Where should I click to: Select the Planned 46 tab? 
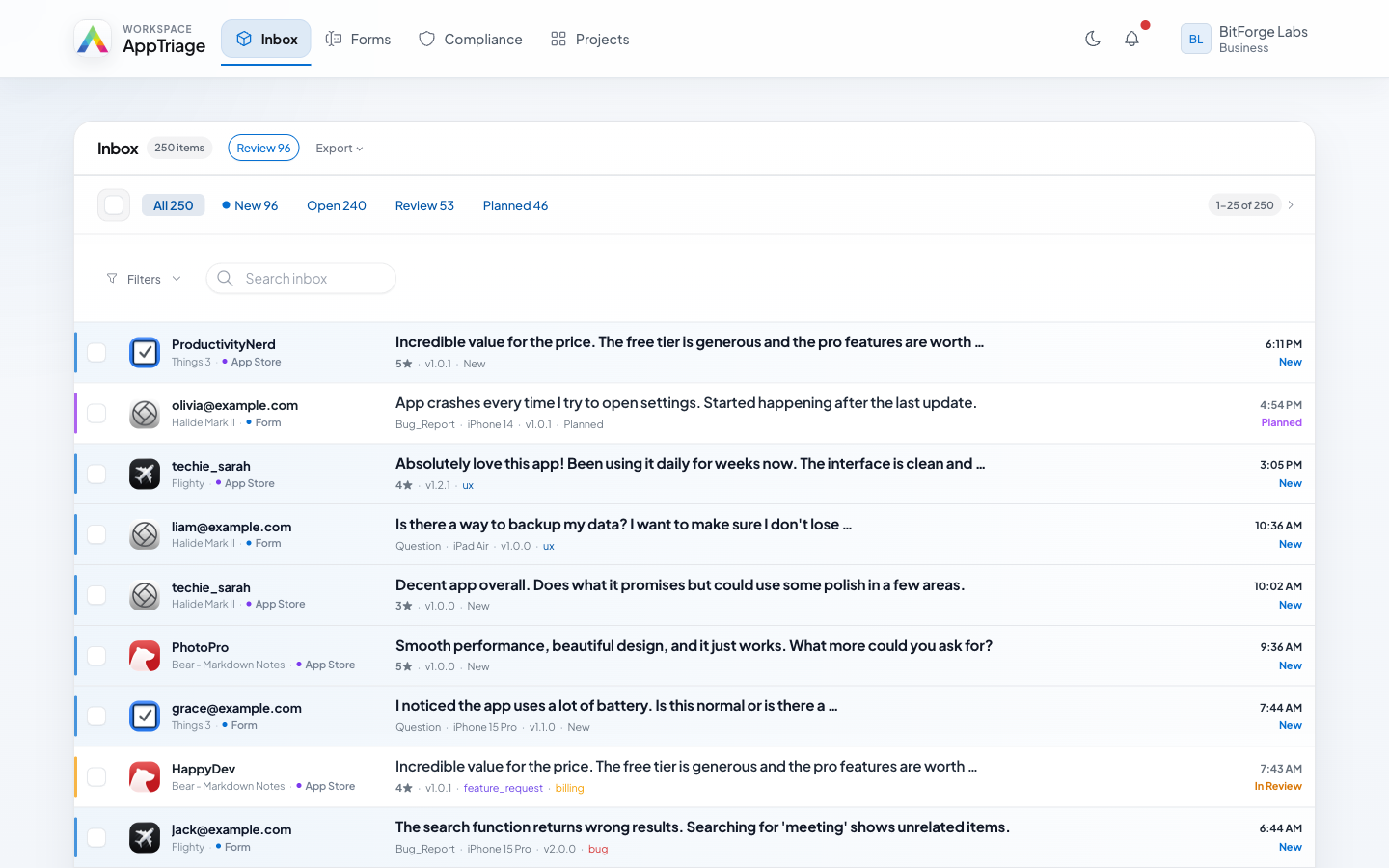tap(515, 205)
